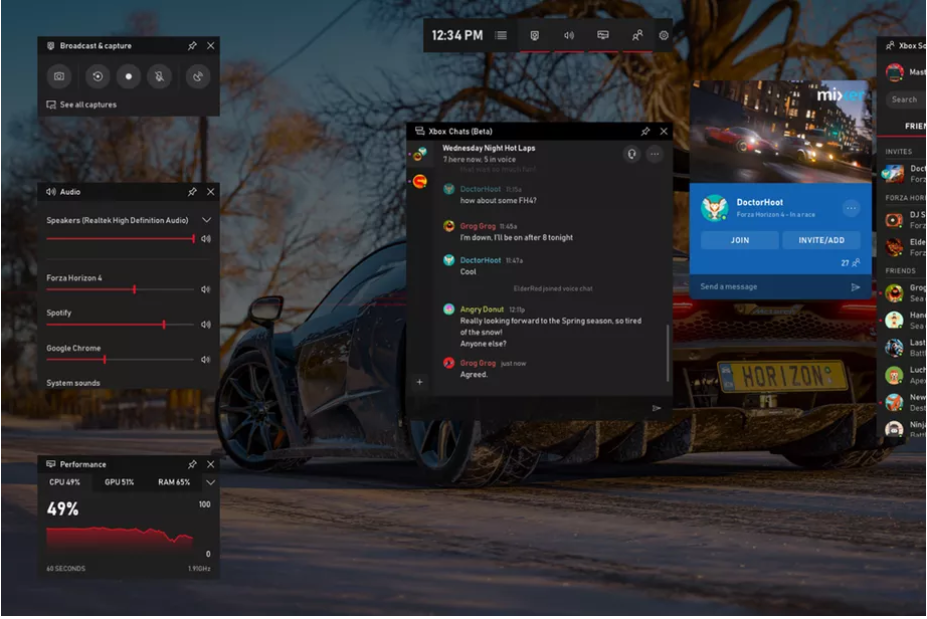This screenshot has width=927, height=619.
Task: Pin the Audio widget
Action: coord(192,192)
